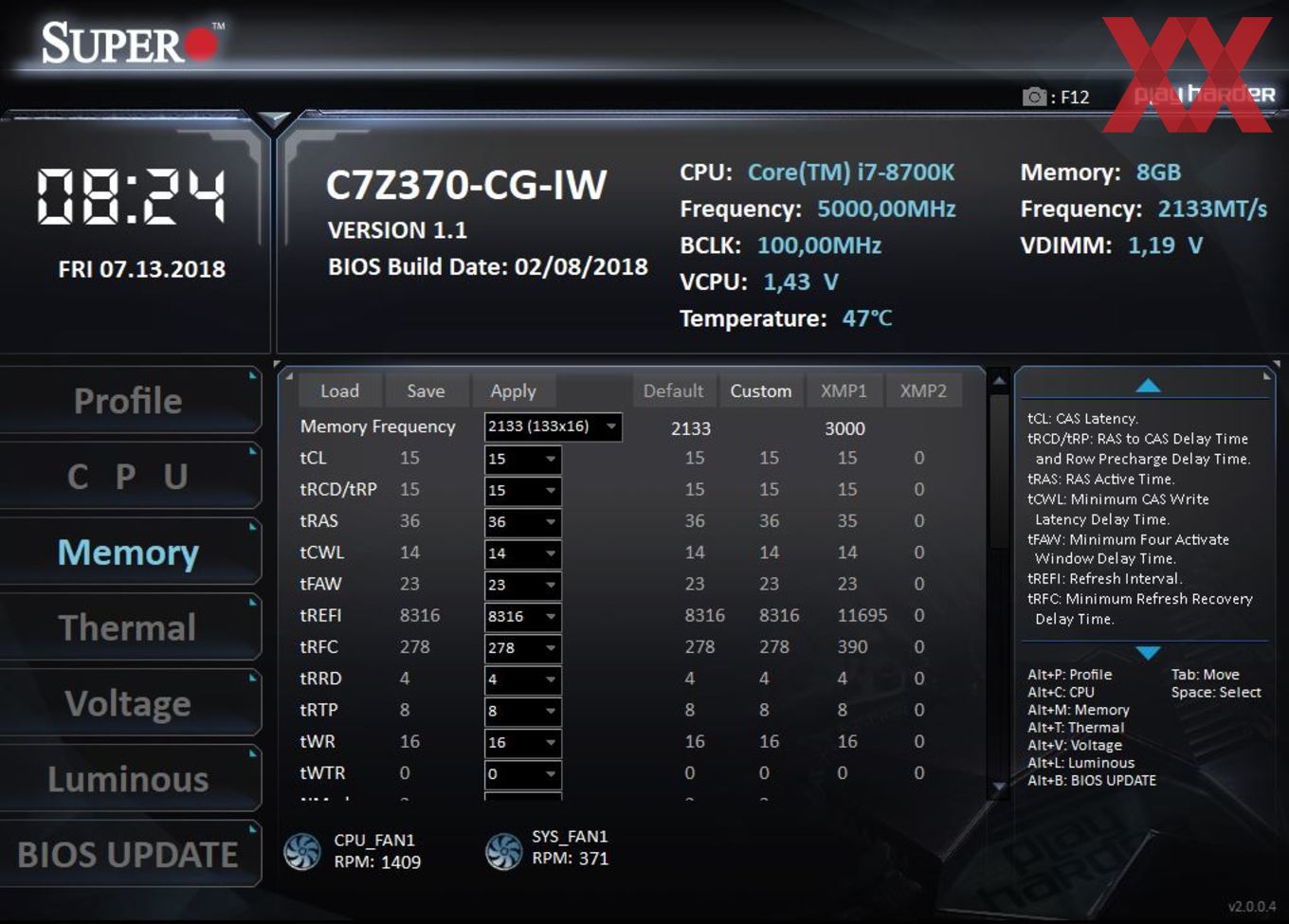Open the tCL value dropdown
The height and width of the screenshot is (924, 1289).
[523, 459]
